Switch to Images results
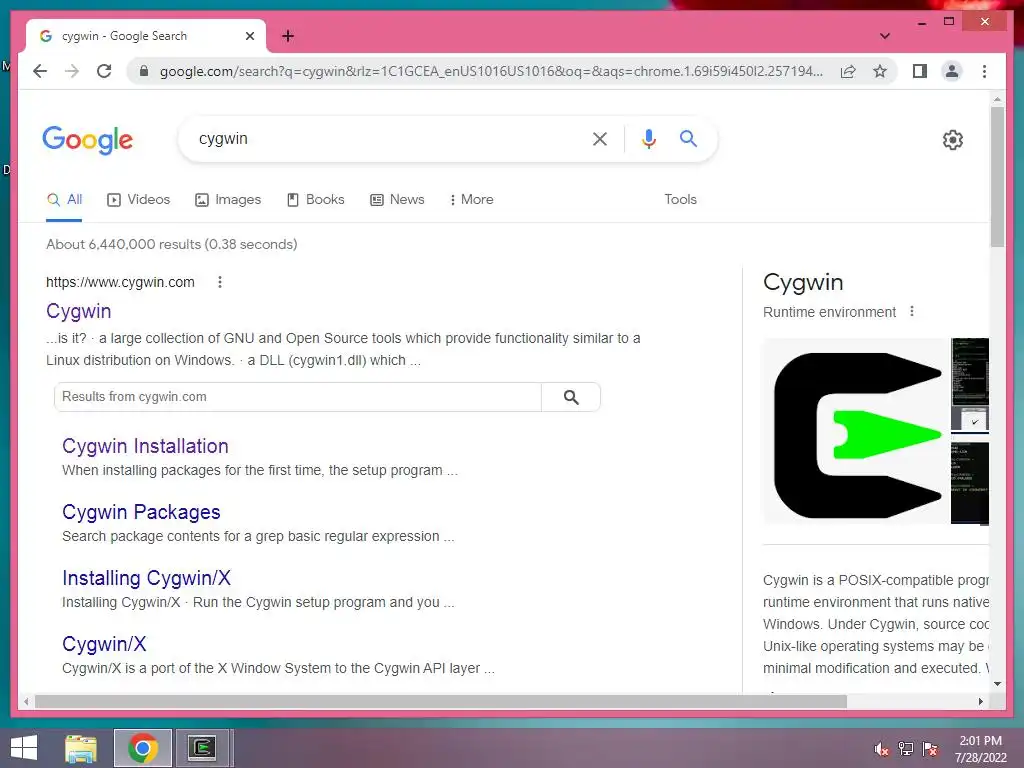Image resolution: width=1024 pixels, height=768 pixels. pos(228,200)
